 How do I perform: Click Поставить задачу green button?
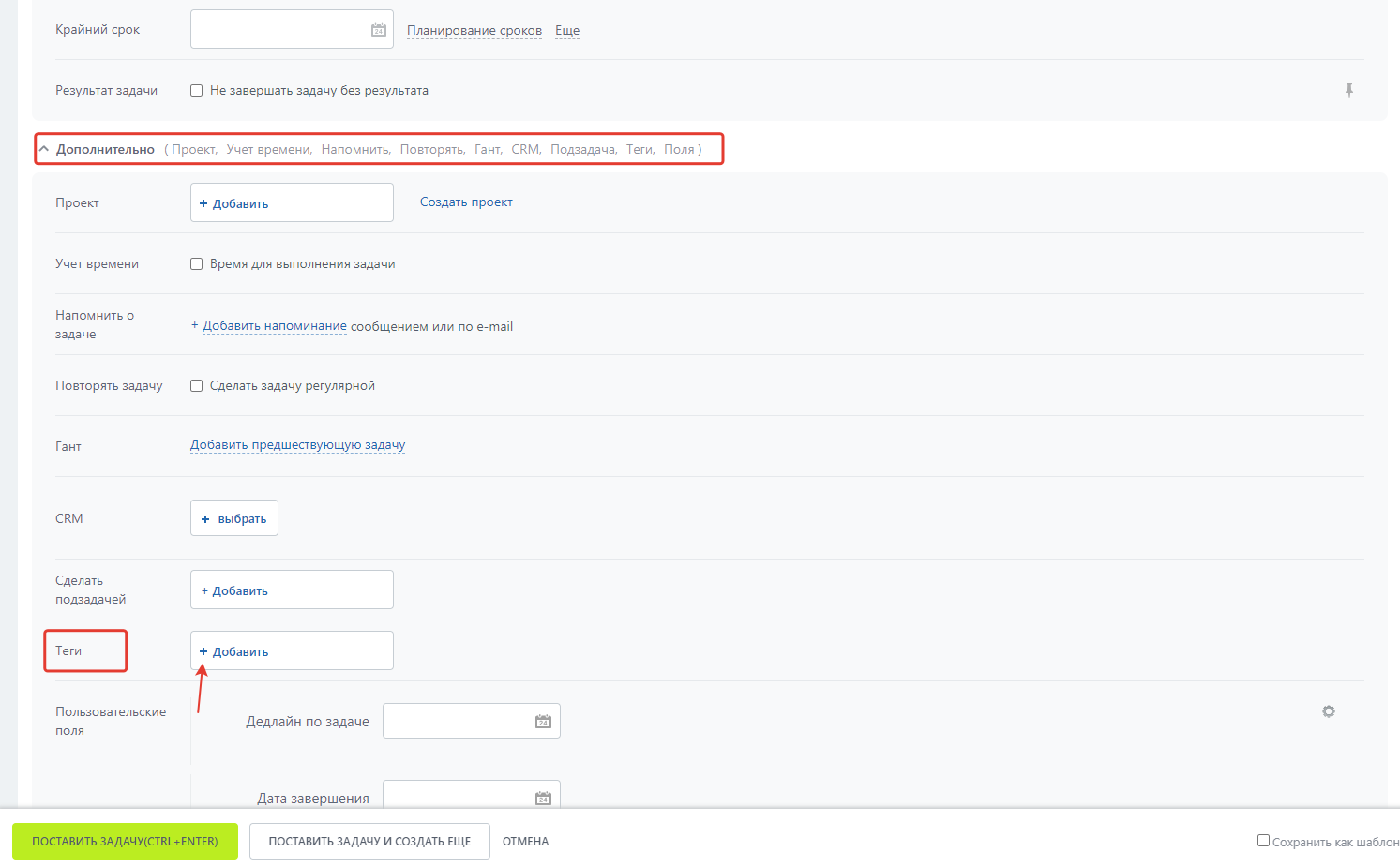coord(125,841)
